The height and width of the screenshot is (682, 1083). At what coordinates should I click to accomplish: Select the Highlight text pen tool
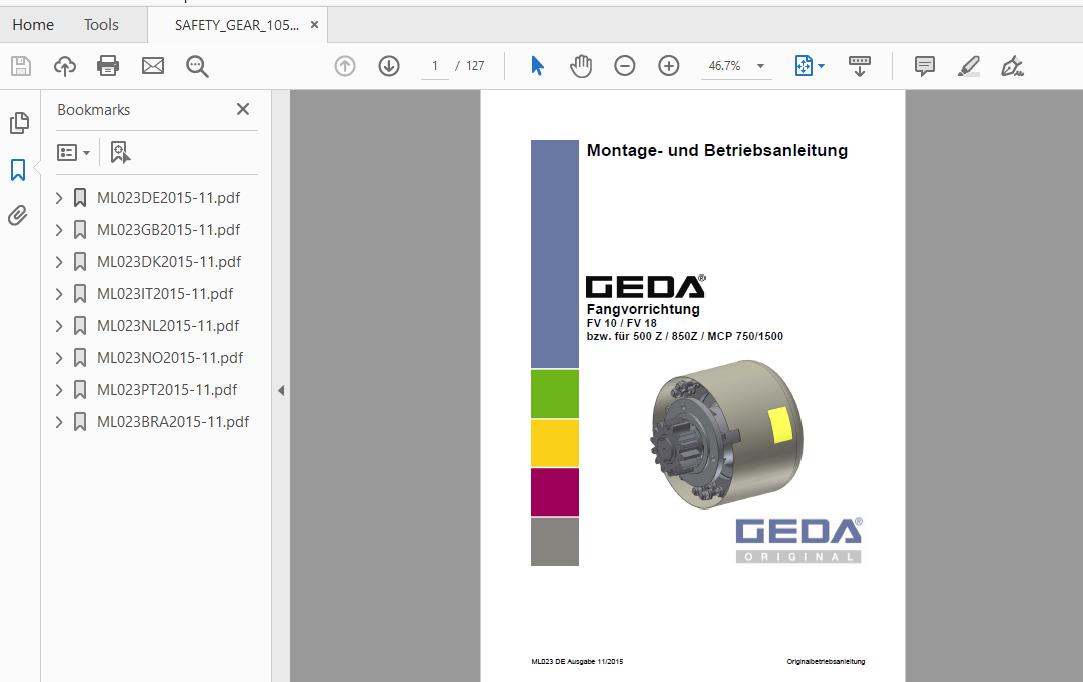(x=968, y=66)
